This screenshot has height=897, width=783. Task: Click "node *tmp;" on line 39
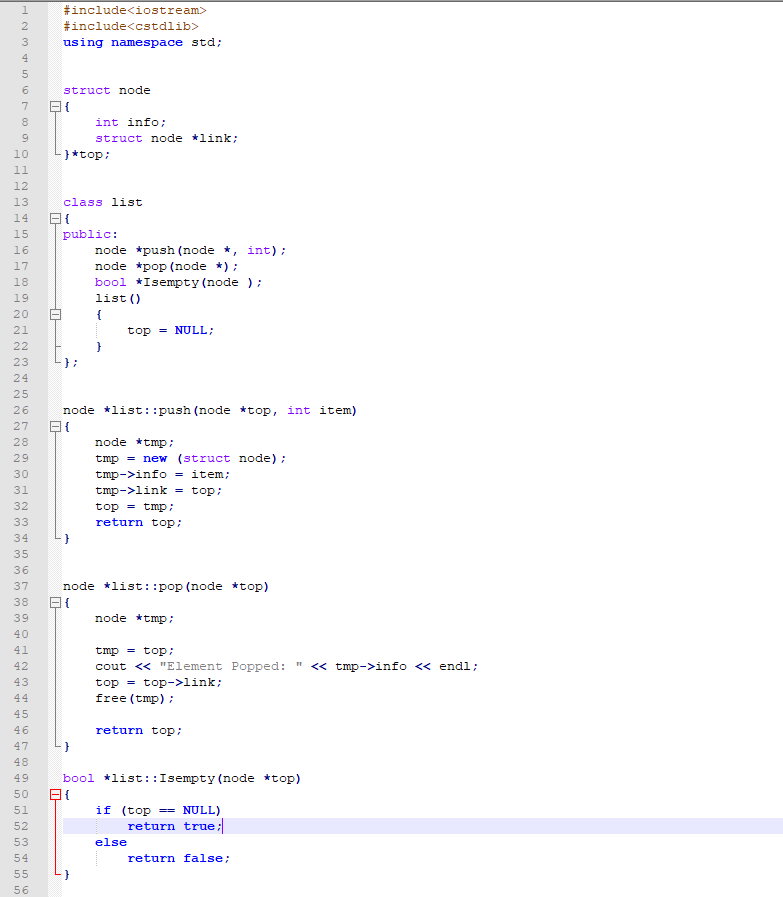pos(134,618)
